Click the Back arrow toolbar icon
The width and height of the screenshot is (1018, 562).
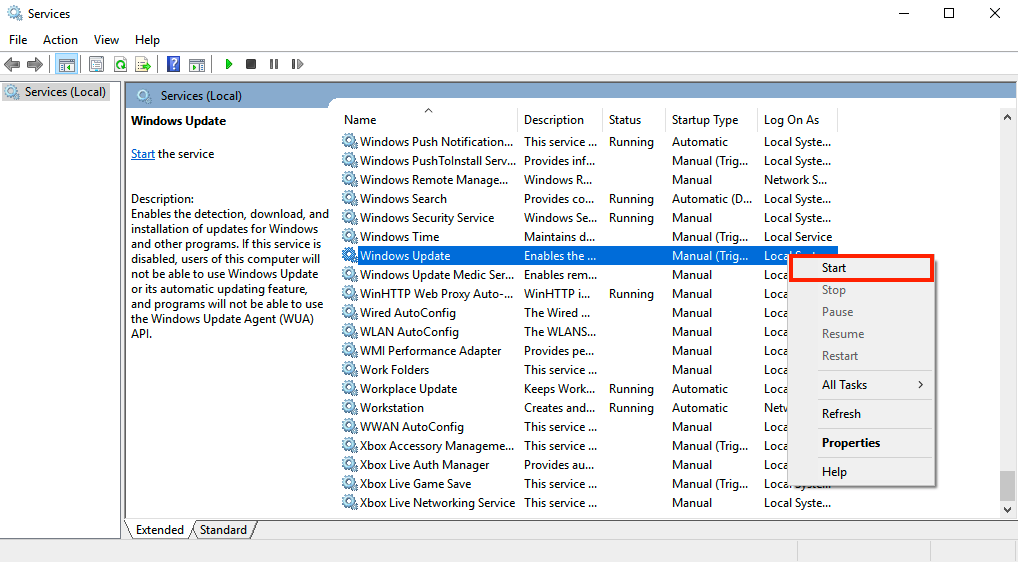pos(12,64)
